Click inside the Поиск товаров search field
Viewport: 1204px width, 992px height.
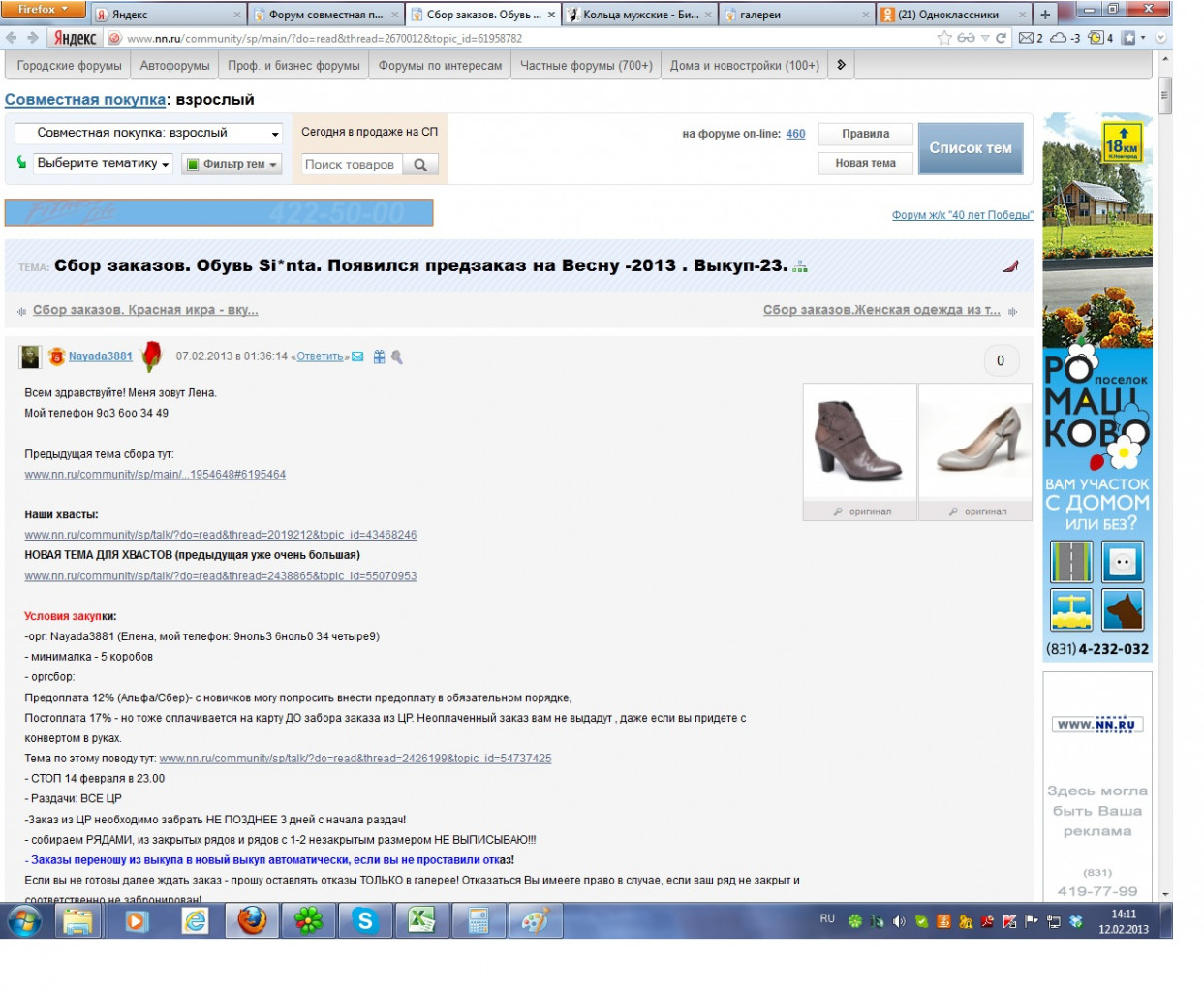[x=352, y=165]
